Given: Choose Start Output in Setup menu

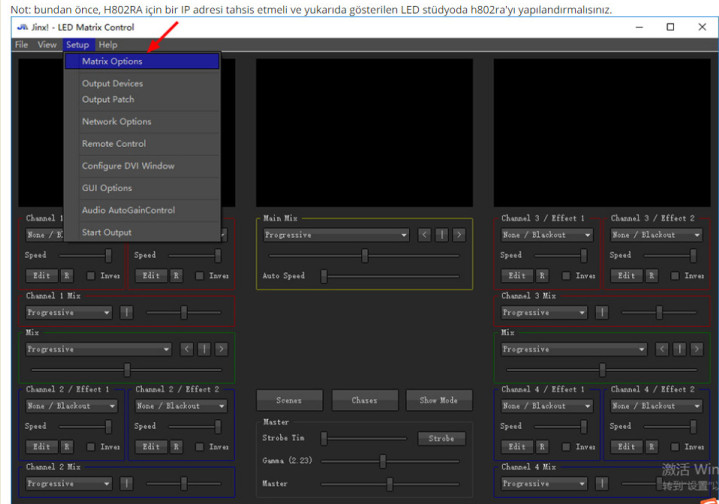Looking at the screenshot, I should click(106, 232).
